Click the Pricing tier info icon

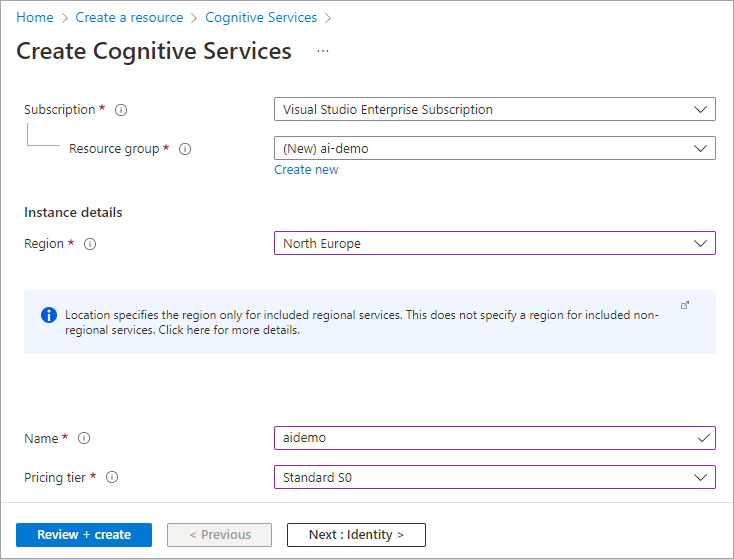point(112,478)
